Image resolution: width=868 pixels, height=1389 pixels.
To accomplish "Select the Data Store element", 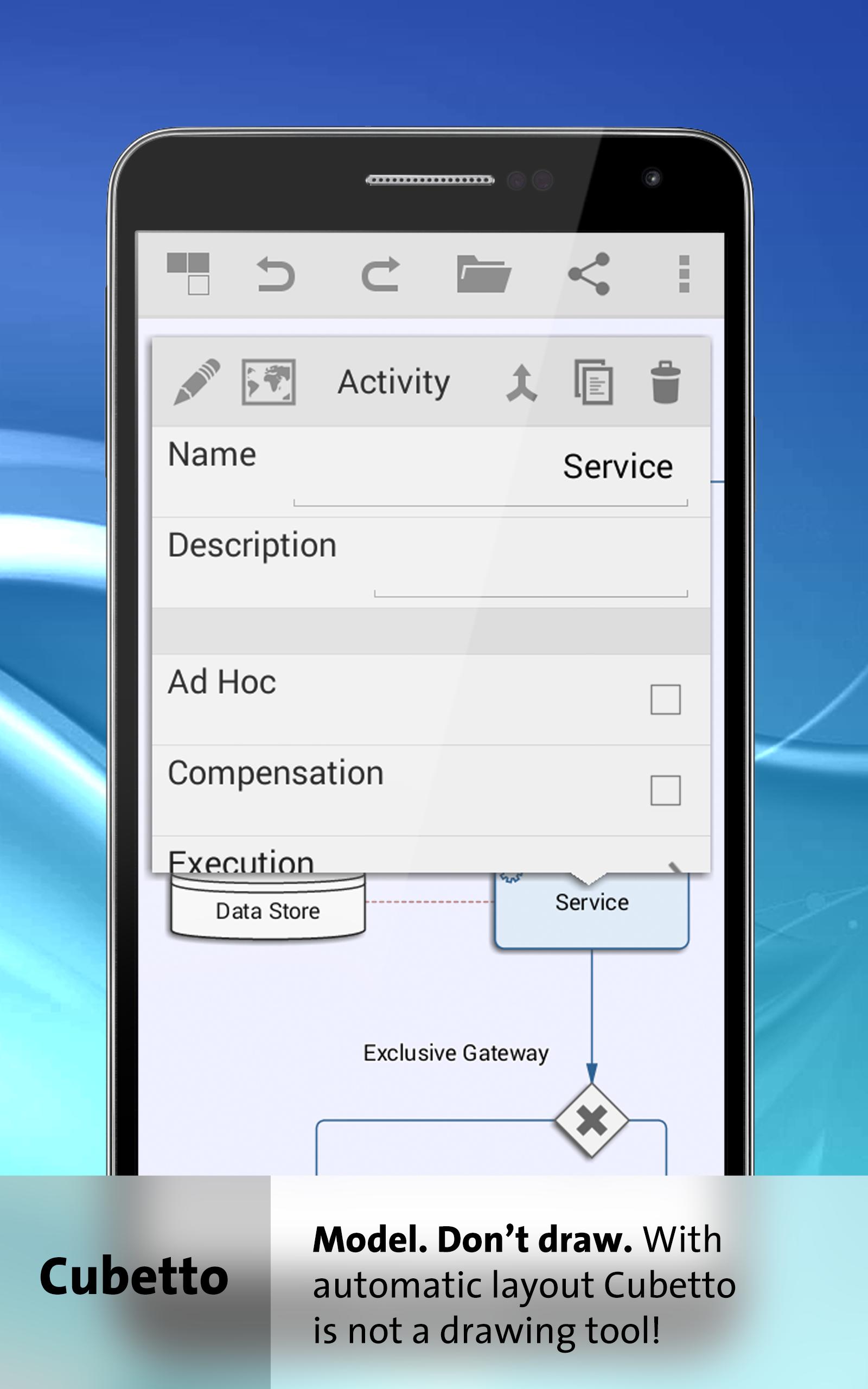I will [267, 907].
